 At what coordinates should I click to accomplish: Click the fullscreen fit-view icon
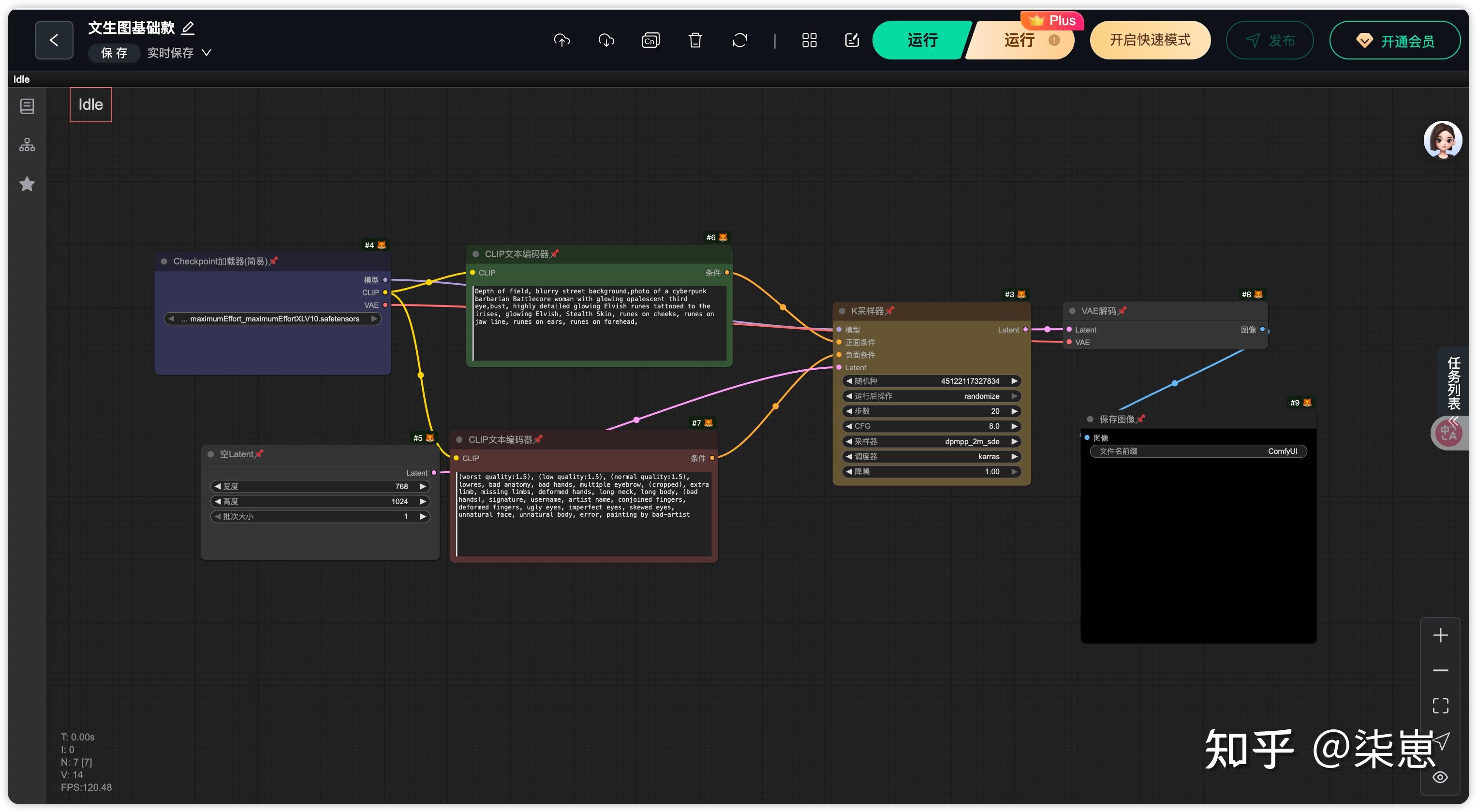click(1440, 705)
